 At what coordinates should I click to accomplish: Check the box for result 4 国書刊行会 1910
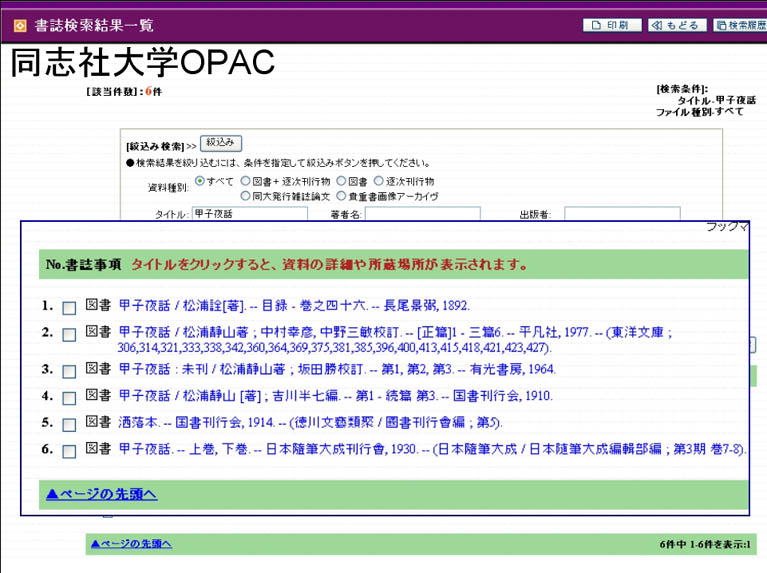click(x=69, y=398)
